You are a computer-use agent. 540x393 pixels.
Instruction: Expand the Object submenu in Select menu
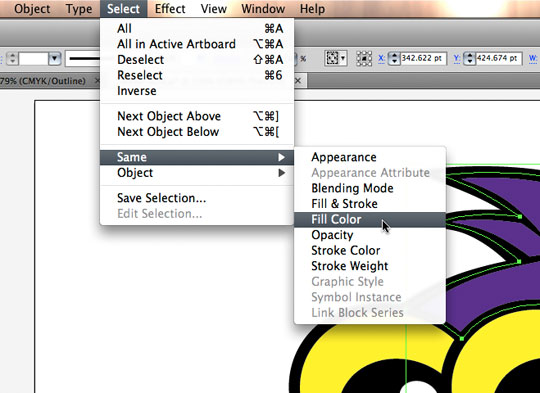197,173
